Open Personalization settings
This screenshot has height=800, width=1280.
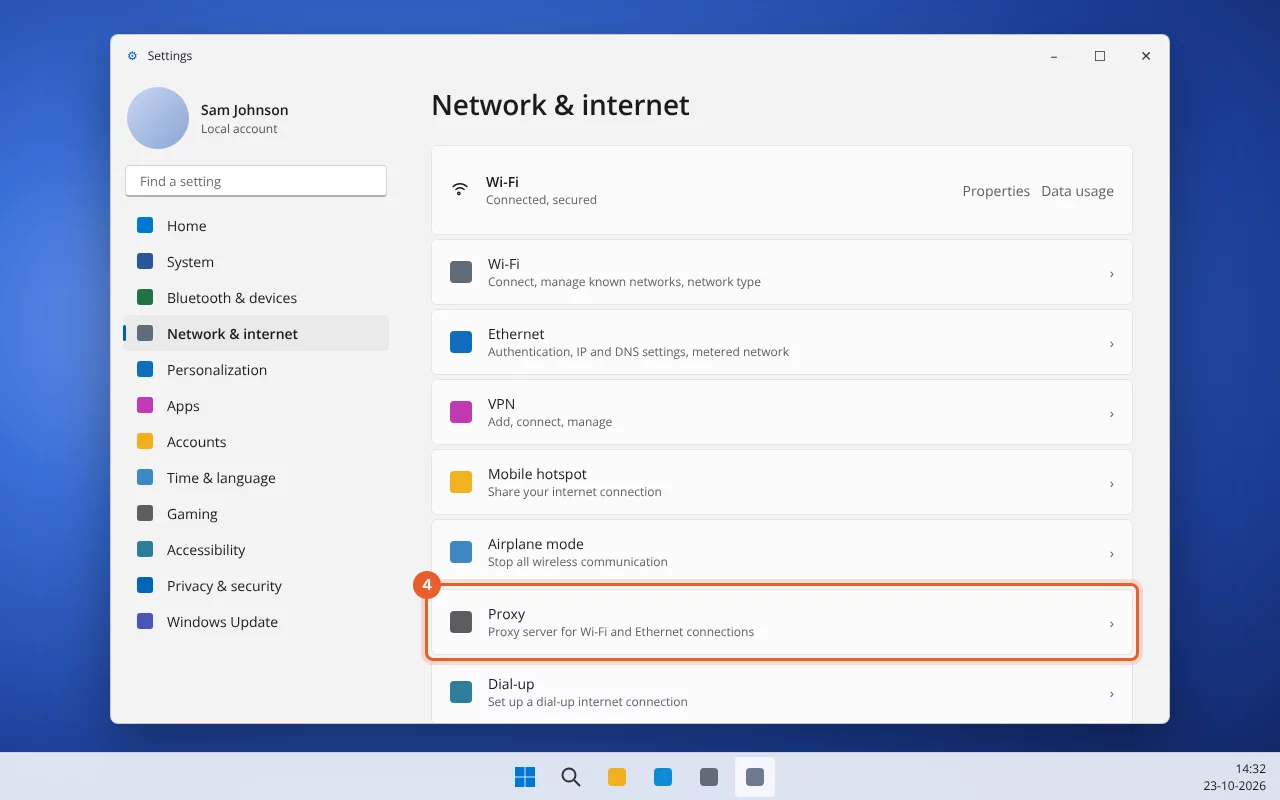pos(256,370)
